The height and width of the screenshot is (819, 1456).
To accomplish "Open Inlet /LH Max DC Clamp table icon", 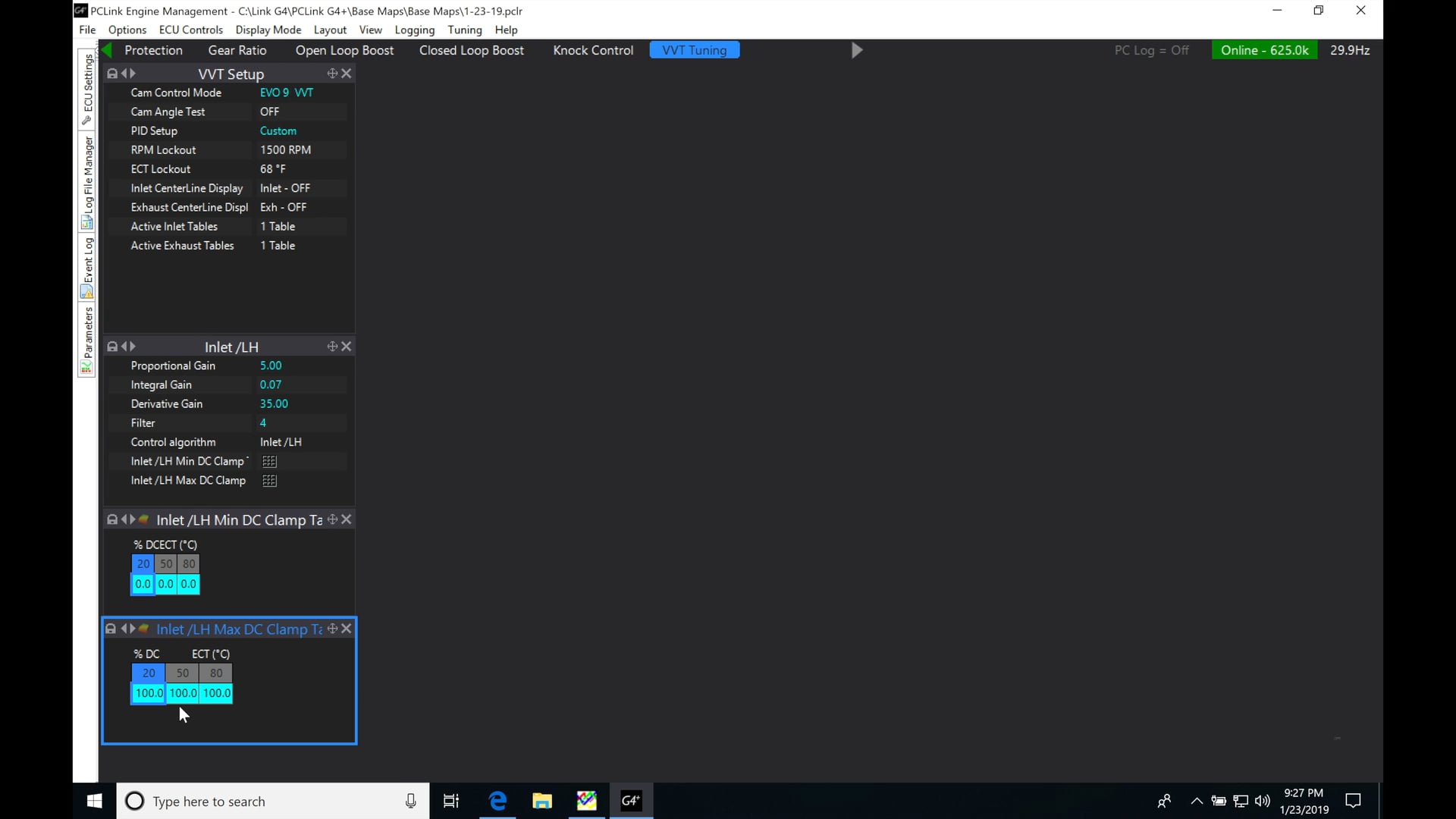I will point(269,481).
